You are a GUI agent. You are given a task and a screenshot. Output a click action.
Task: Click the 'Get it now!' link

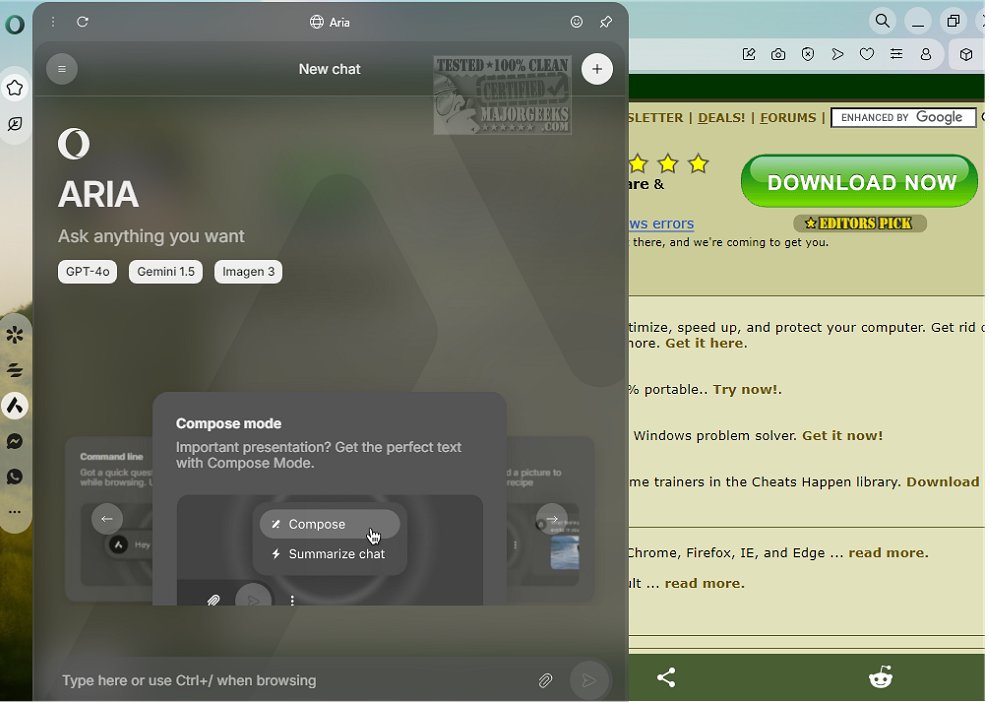(842, 435)
